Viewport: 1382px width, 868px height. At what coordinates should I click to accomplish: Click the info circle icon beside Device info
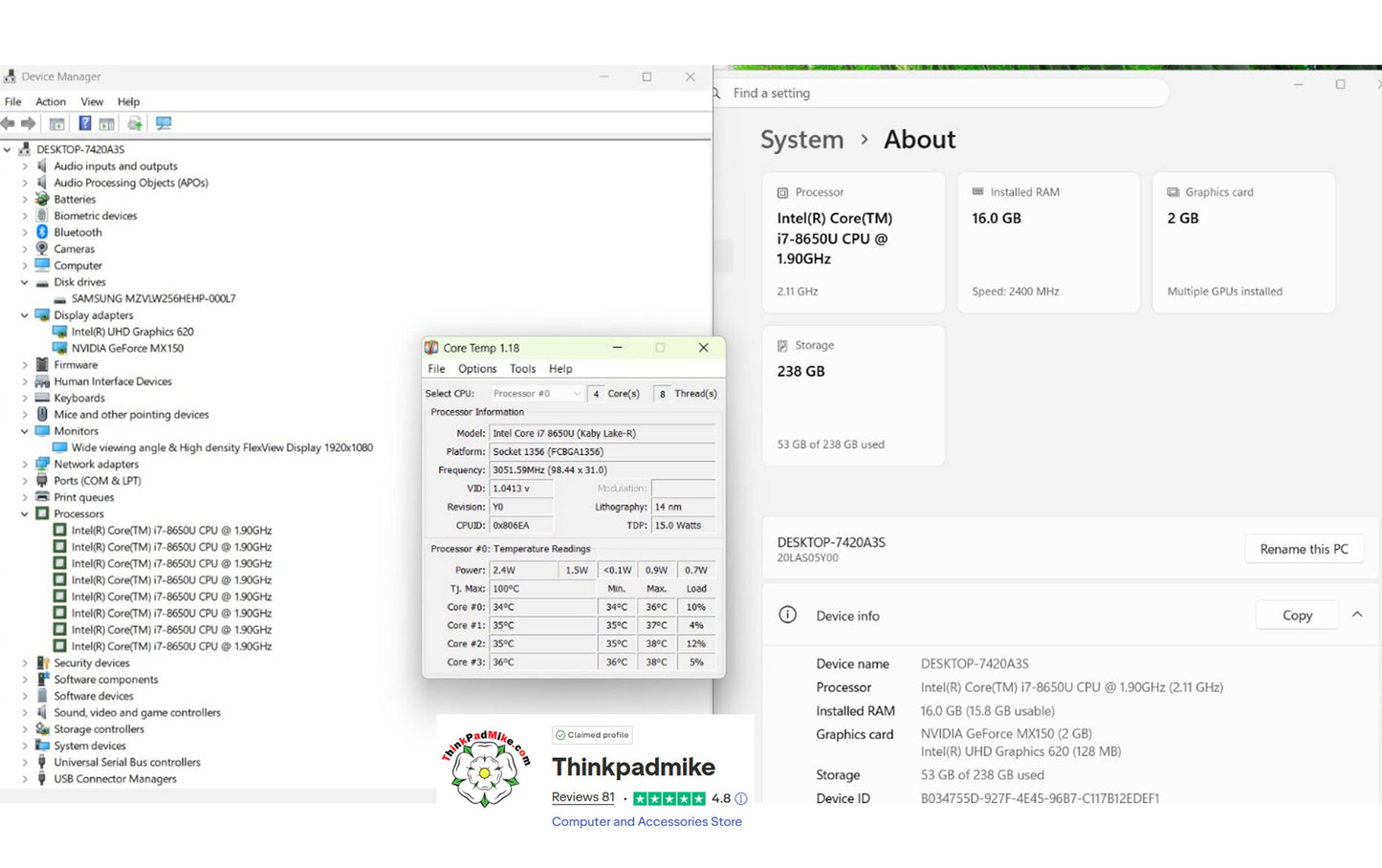tap(787, 615)
